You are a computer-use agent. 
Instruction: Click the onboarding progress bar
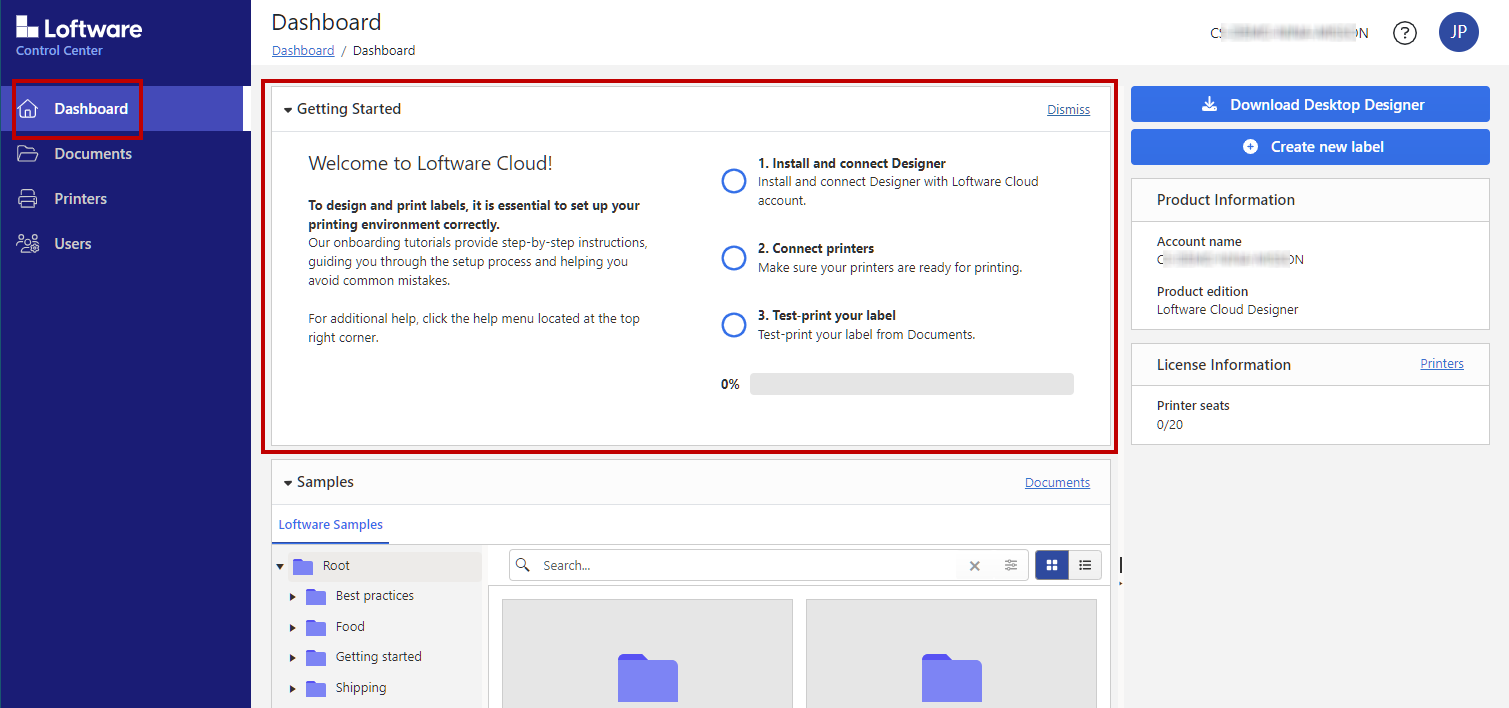pos(911,384)
